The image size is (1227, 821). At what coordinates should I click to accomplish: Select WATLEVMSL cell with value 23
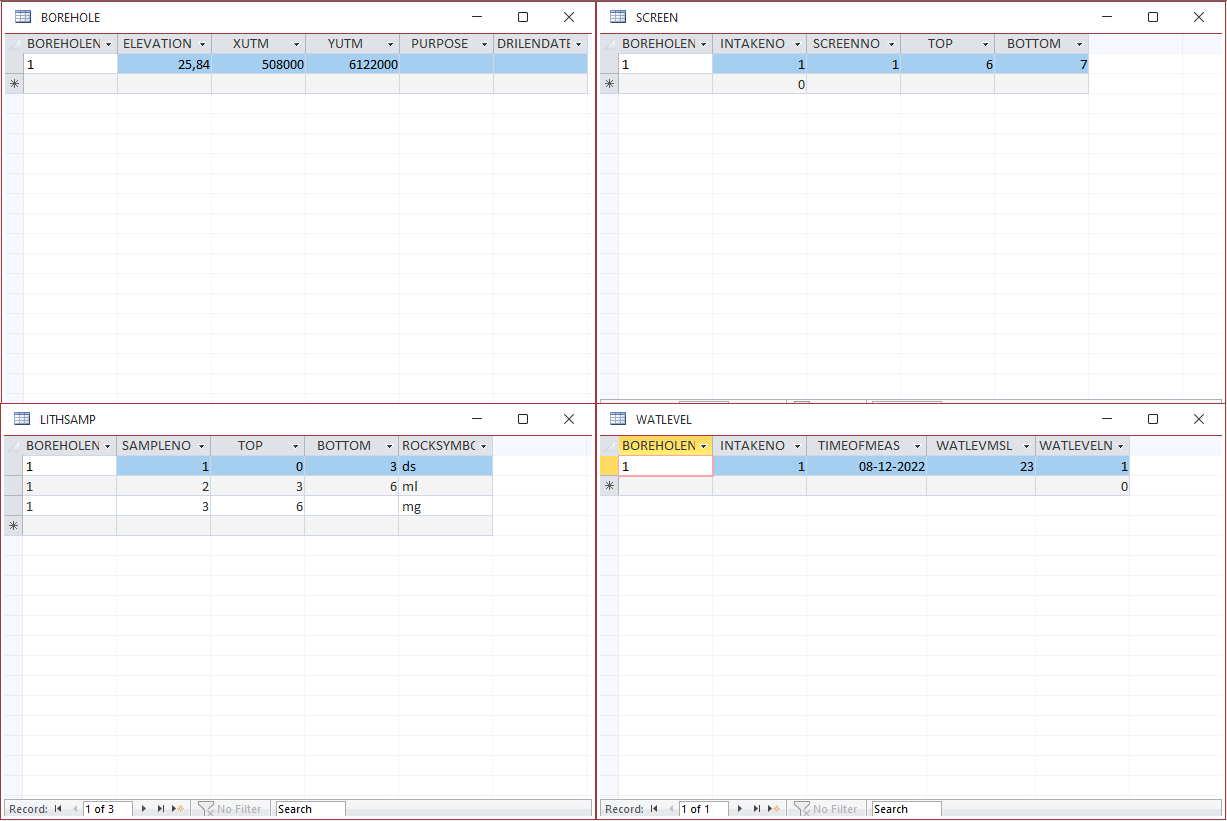[981, 466]
